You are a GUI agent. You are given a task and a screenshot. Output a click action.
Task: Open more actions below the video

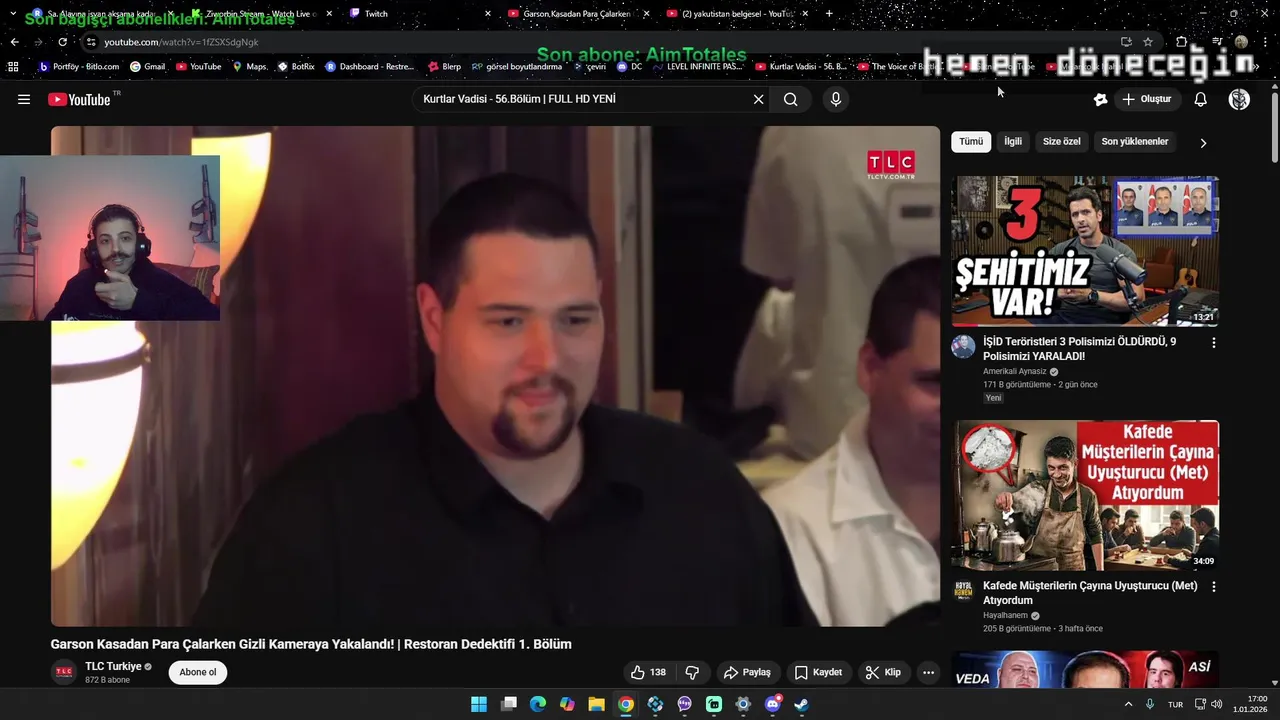pos(928,672)
